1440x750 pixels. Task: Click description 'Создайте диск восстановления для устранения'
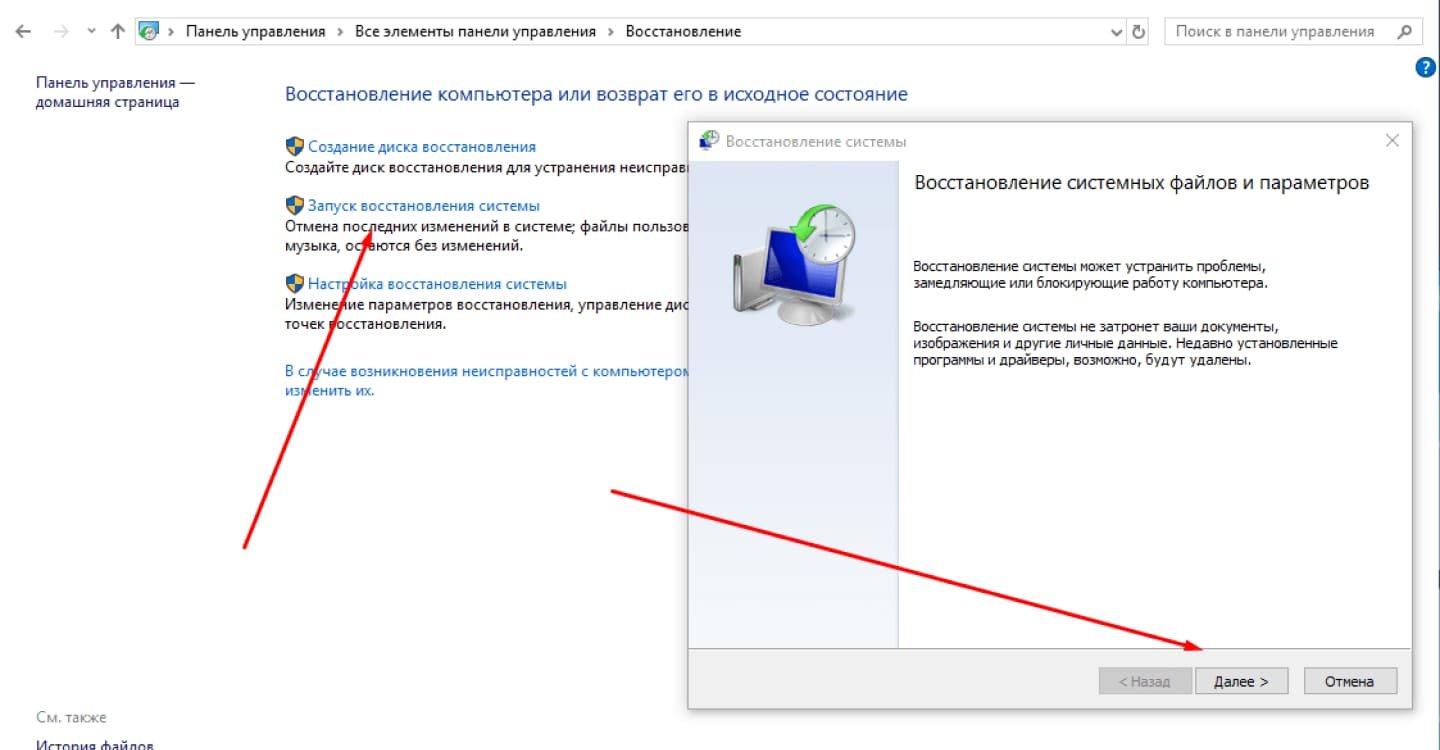tap(487, 168)
